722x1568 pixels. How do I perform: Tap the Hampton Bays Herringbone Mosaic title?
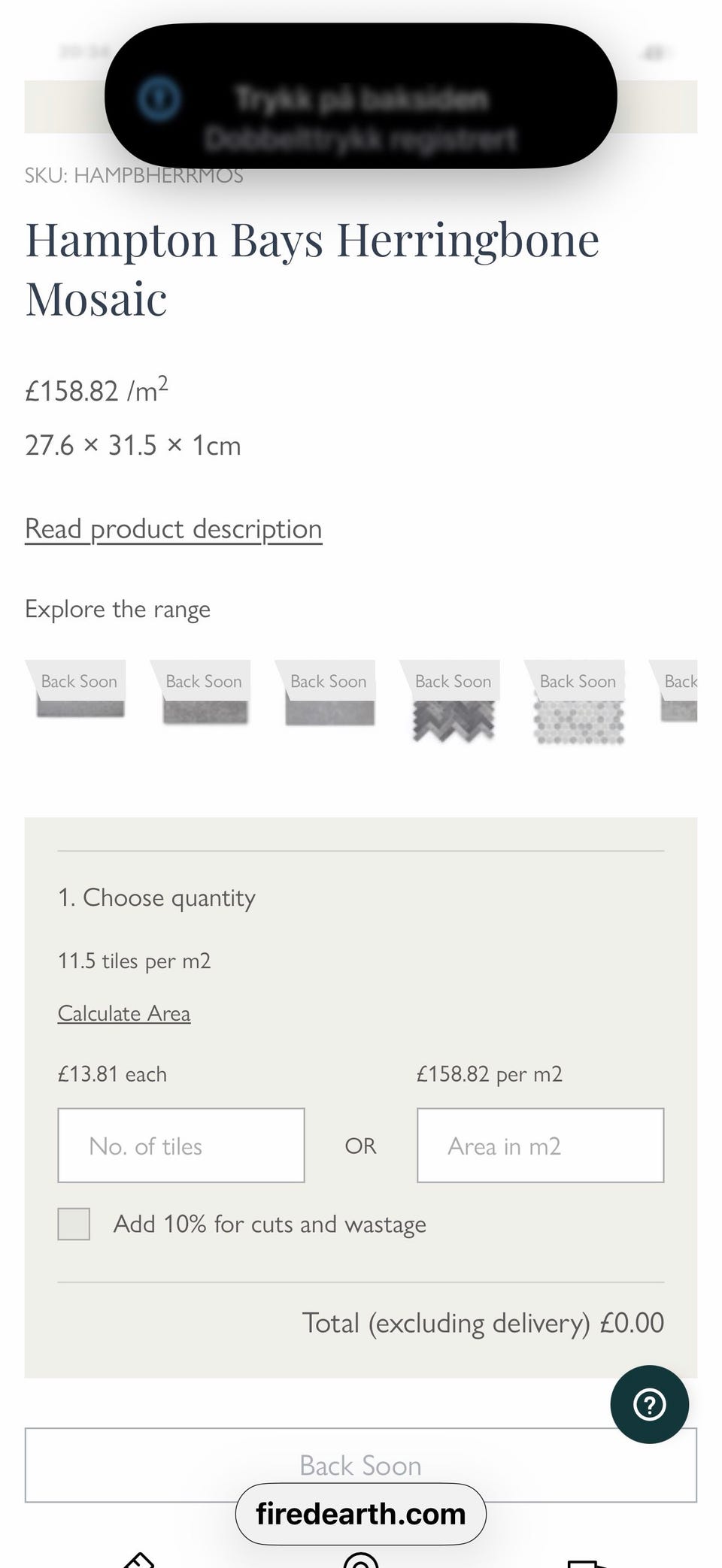[312, 269]
